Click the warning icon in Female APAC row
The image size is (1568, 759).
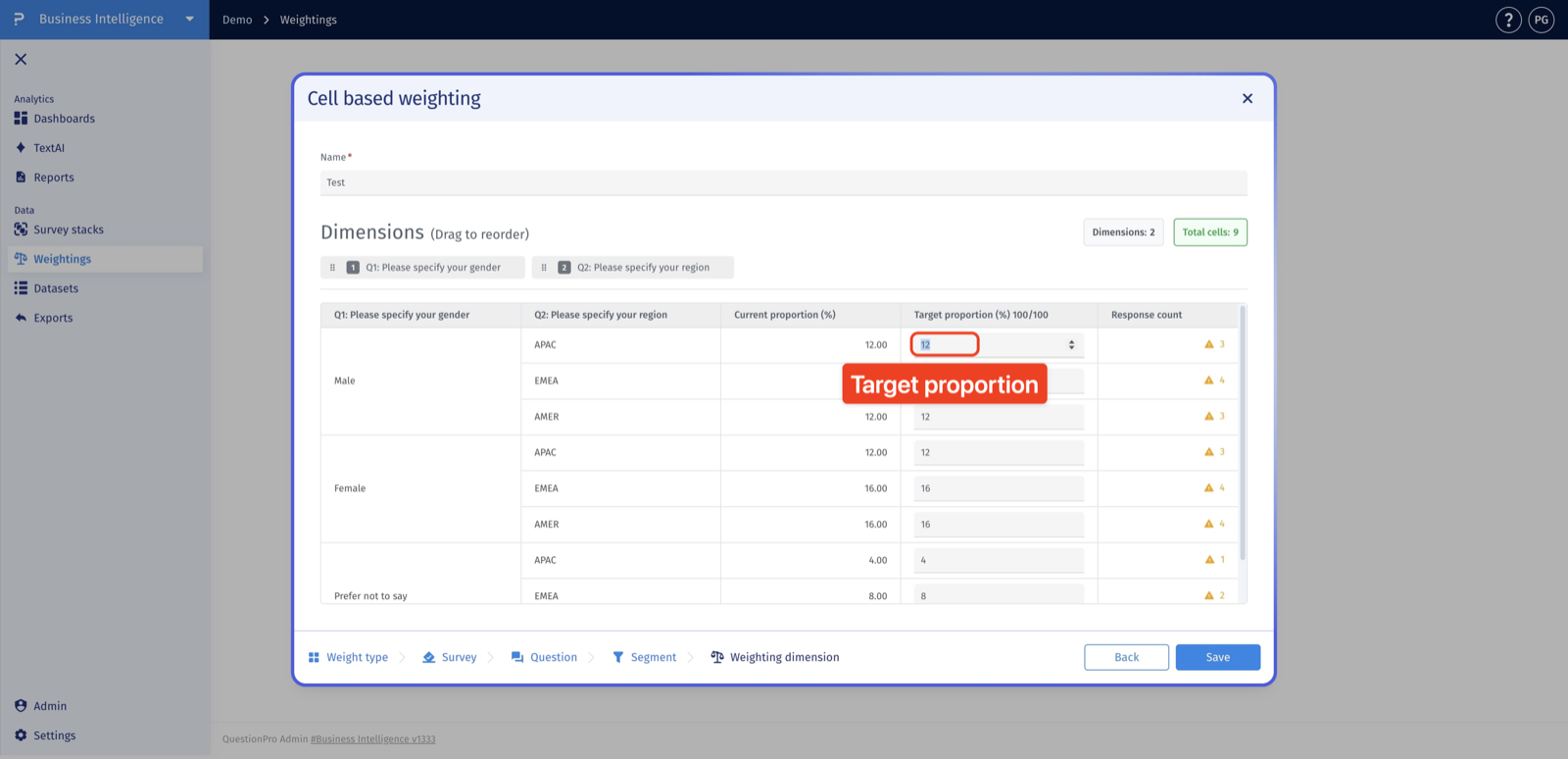tap(1208, 452)
